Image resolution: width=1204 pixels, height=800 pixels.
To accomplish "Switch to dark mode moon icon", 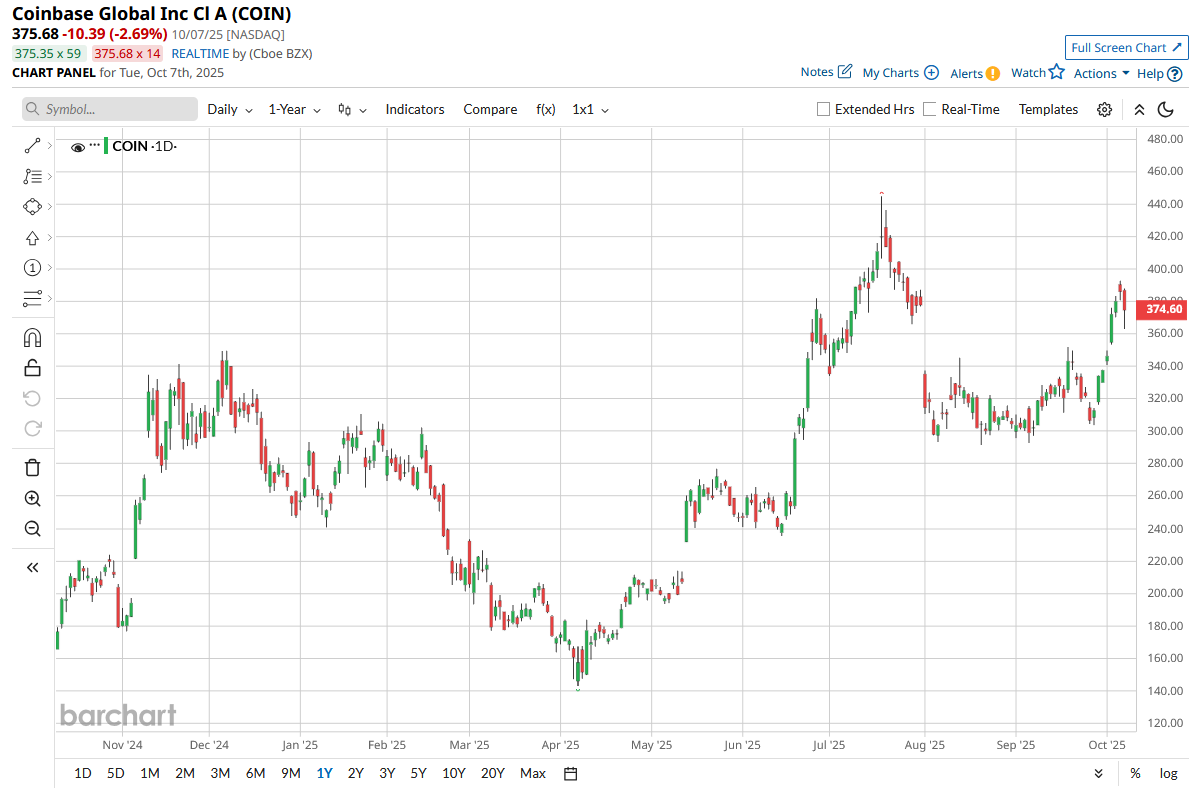I will 1166,110.
